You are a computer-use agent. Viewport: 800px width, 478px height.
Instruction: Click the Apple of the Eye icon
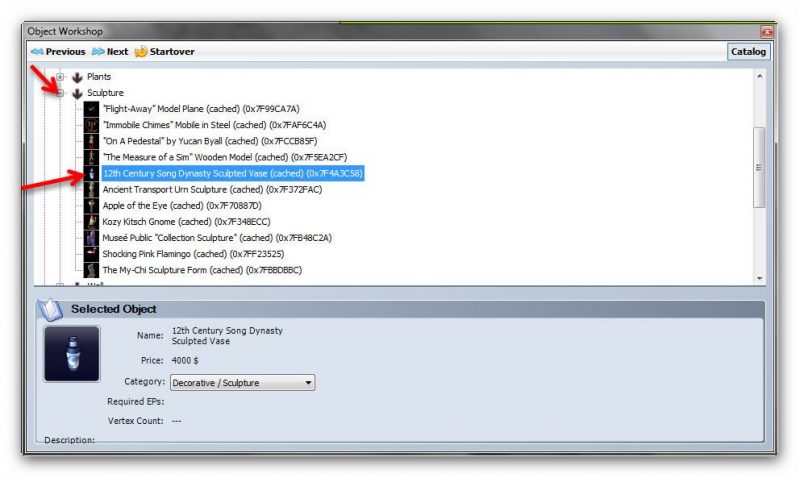click(92, 205)
